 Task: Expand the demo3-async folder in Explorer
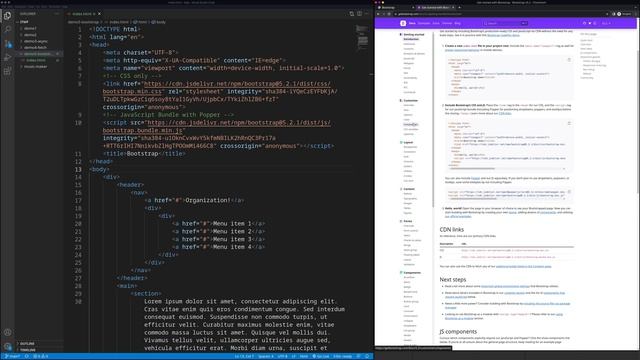pyautogui.click(x=35, y=41)
